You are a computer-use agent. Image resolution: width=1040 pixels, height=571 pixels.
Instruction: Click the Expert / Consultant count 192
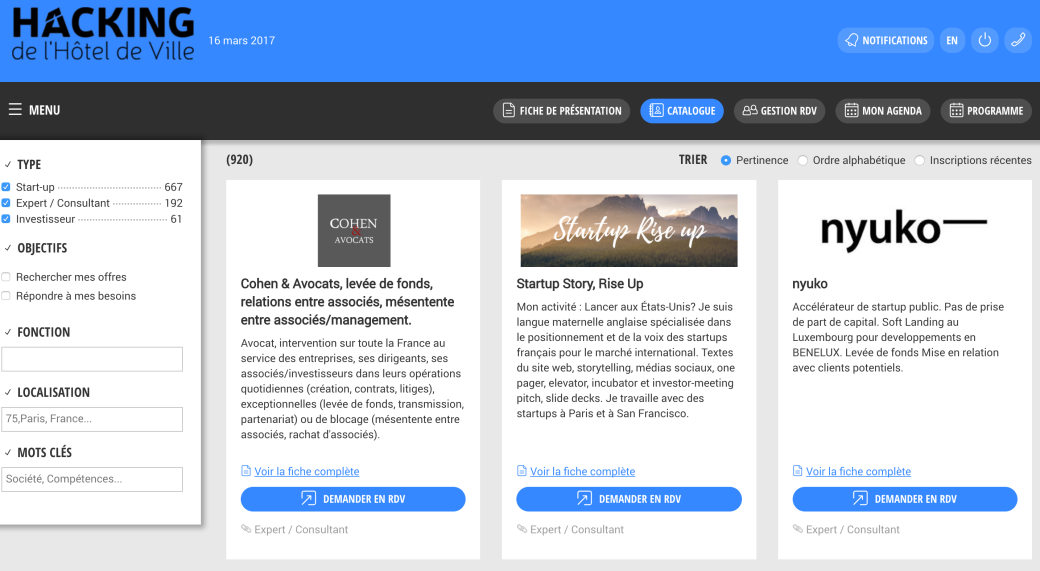pyautogui.click(x=173, y=203)
